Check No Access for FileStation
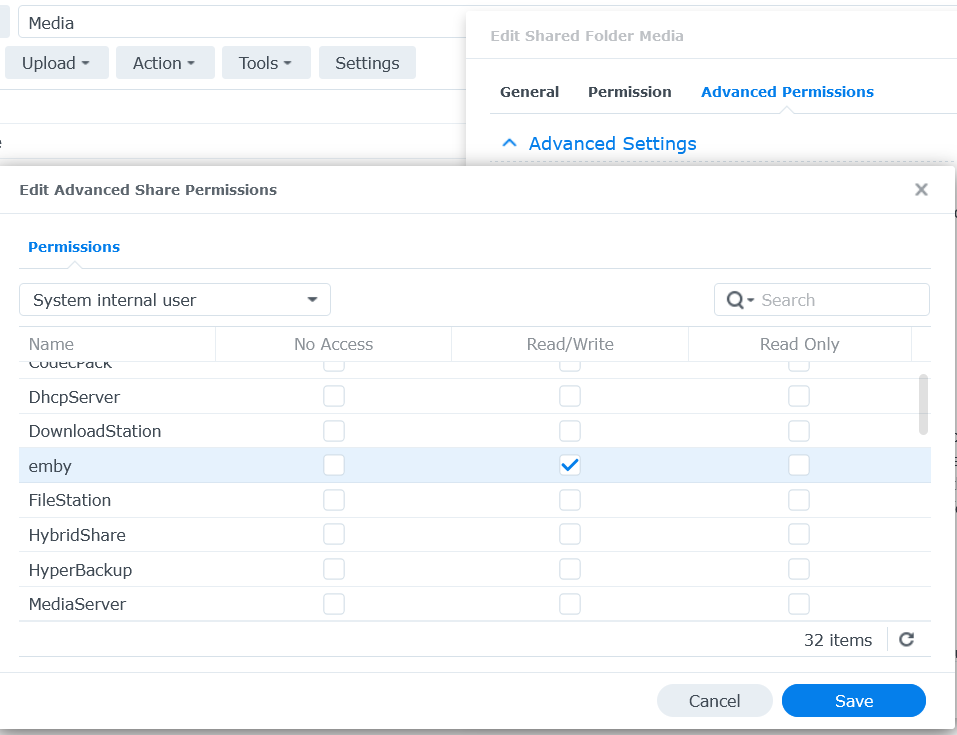Screen dimensions: 957x735 pos(334,500)
